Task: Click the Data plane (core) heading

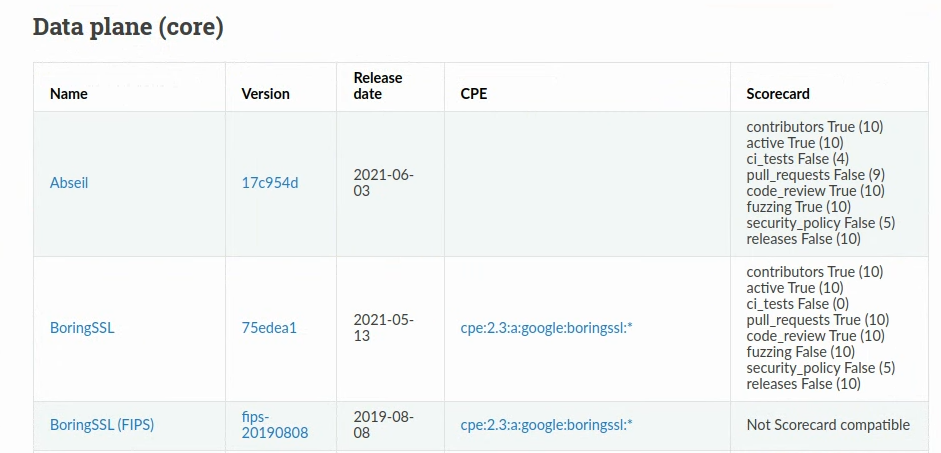Action: coord(128,27)
